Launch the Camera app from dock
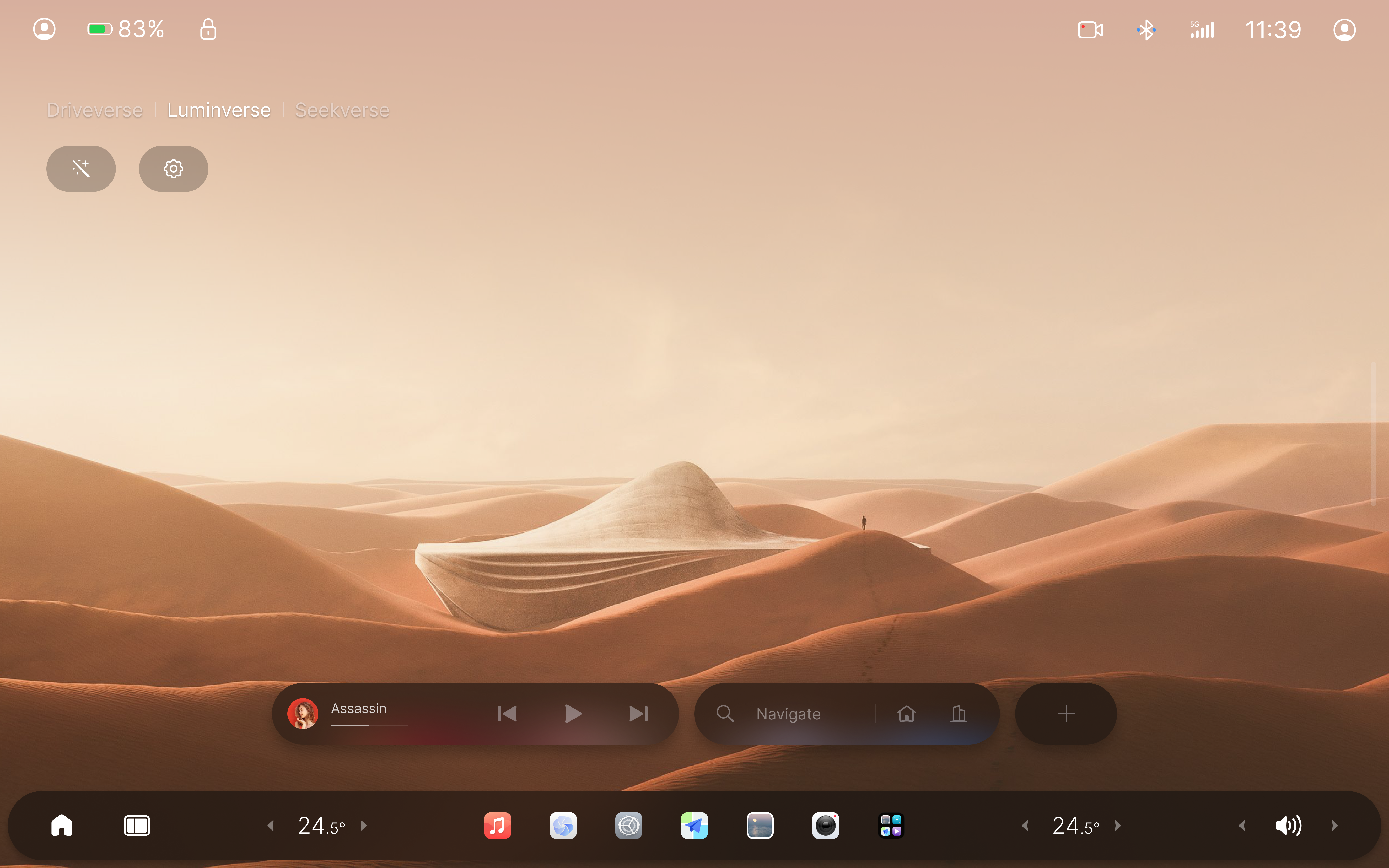Viewport: 1389px width, 868px height. point(825,826)
